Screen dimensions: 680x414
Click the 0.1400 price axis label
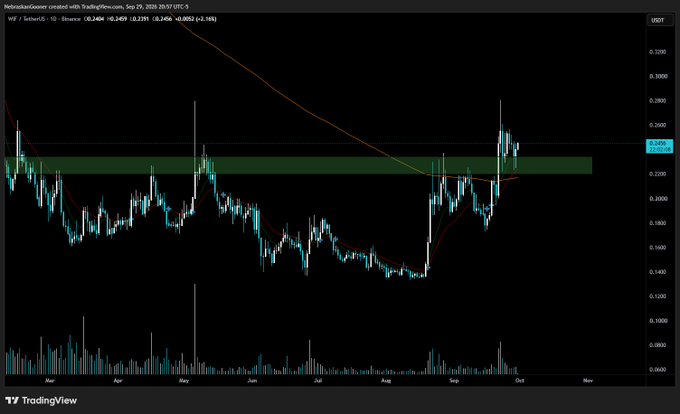[658, 272]
